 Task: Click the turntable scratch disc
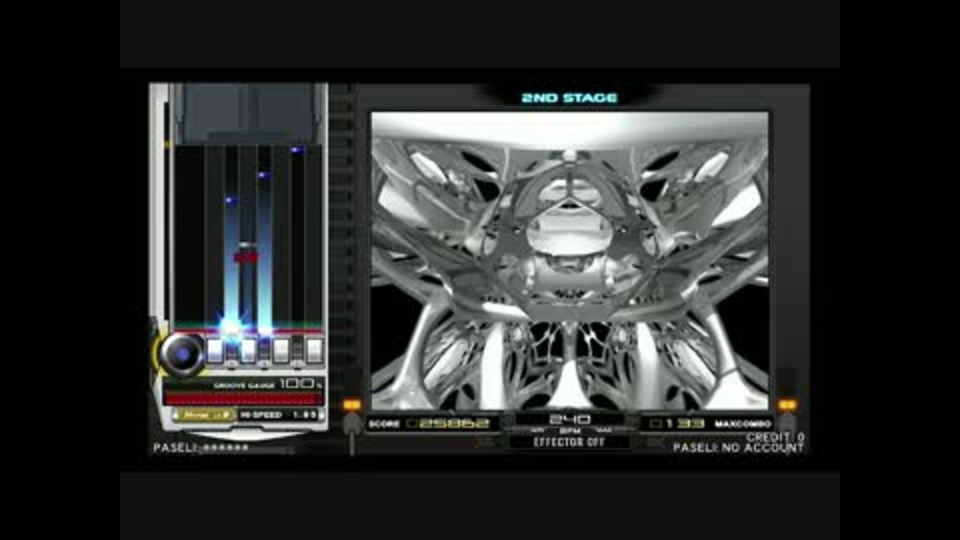click(x=182, y=354)
